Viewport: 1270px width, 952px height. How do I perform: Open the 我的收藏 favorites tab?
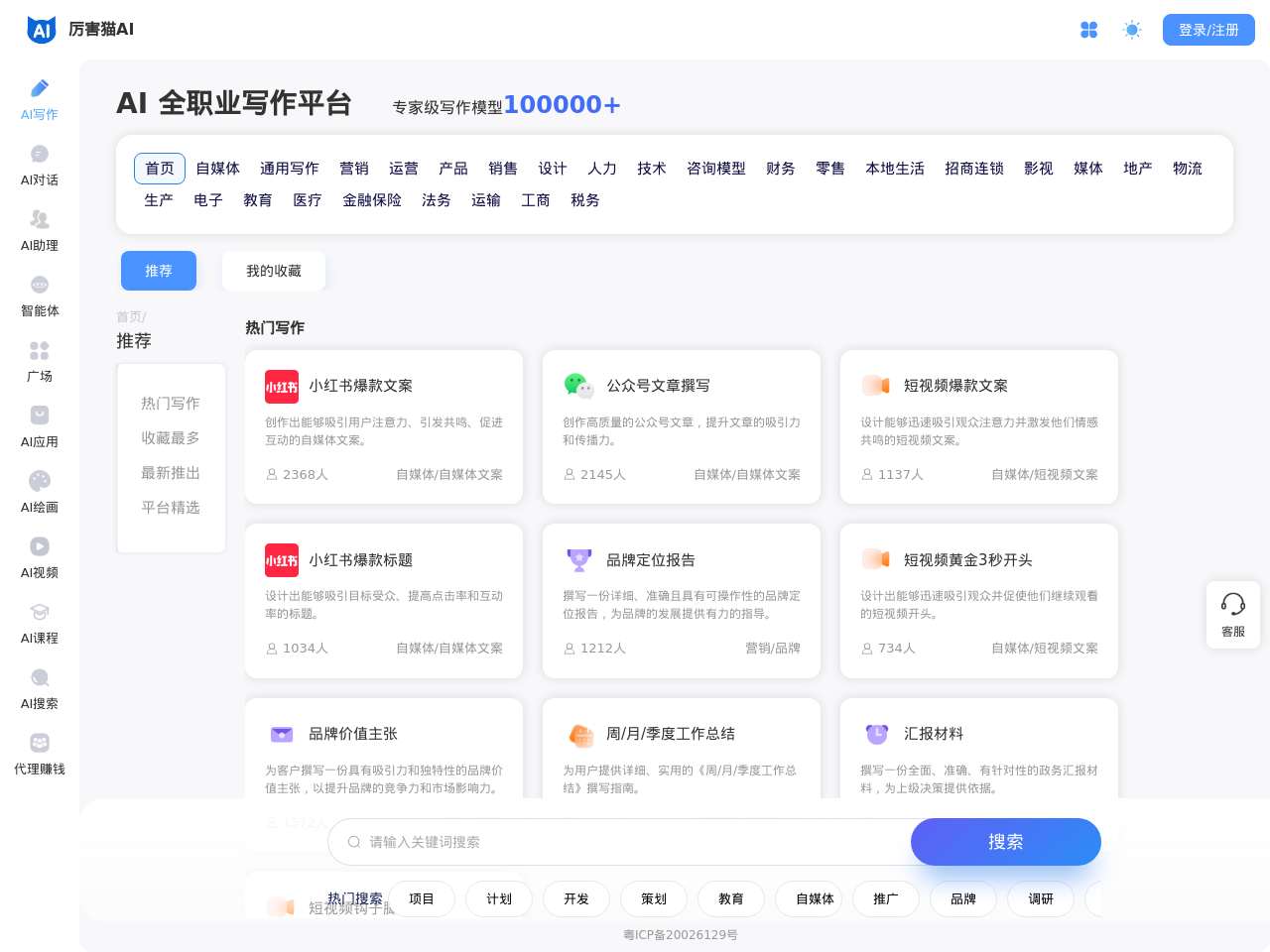(x=274, y=271)
